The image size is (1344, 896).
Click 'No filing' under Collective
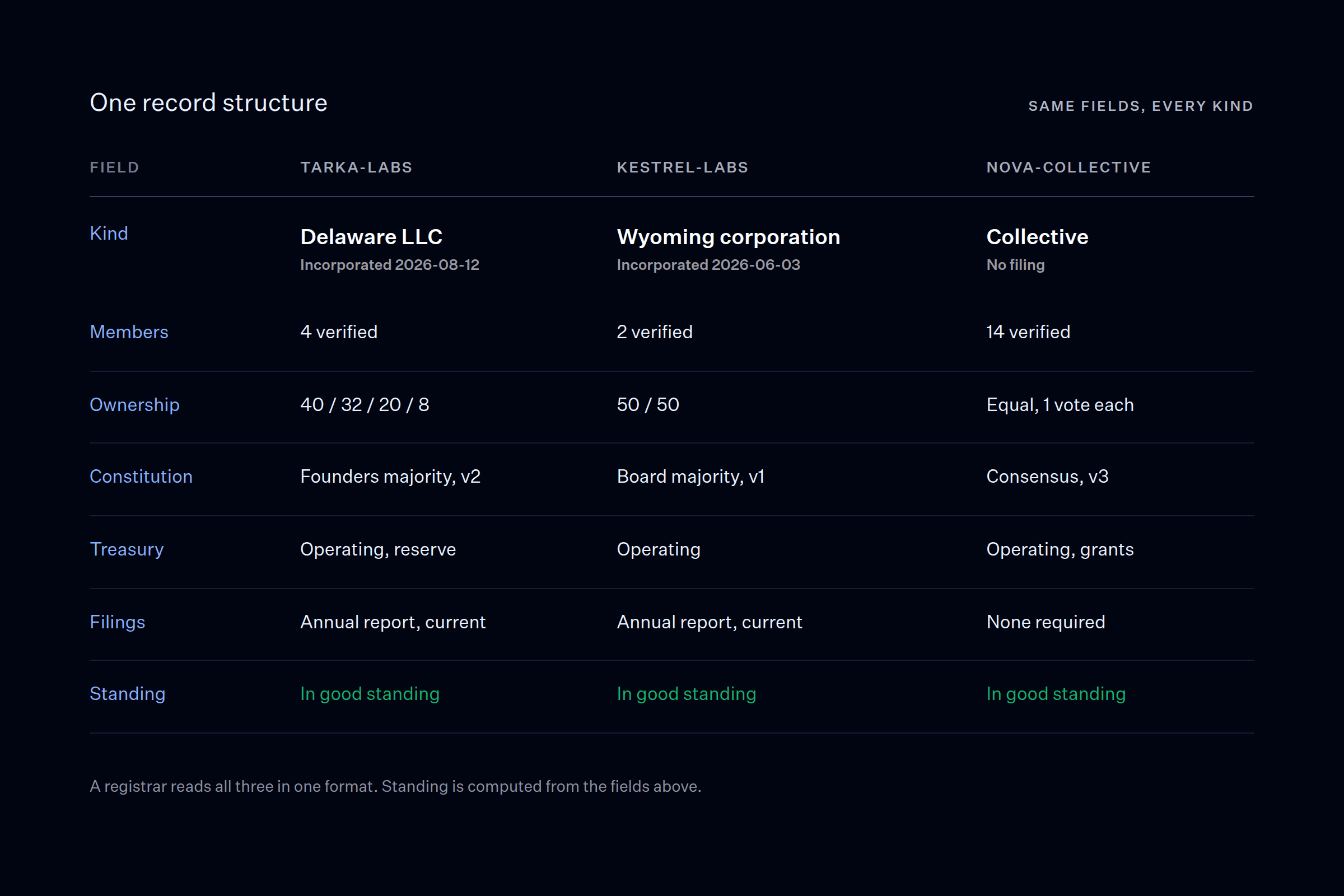(1015, 265)
